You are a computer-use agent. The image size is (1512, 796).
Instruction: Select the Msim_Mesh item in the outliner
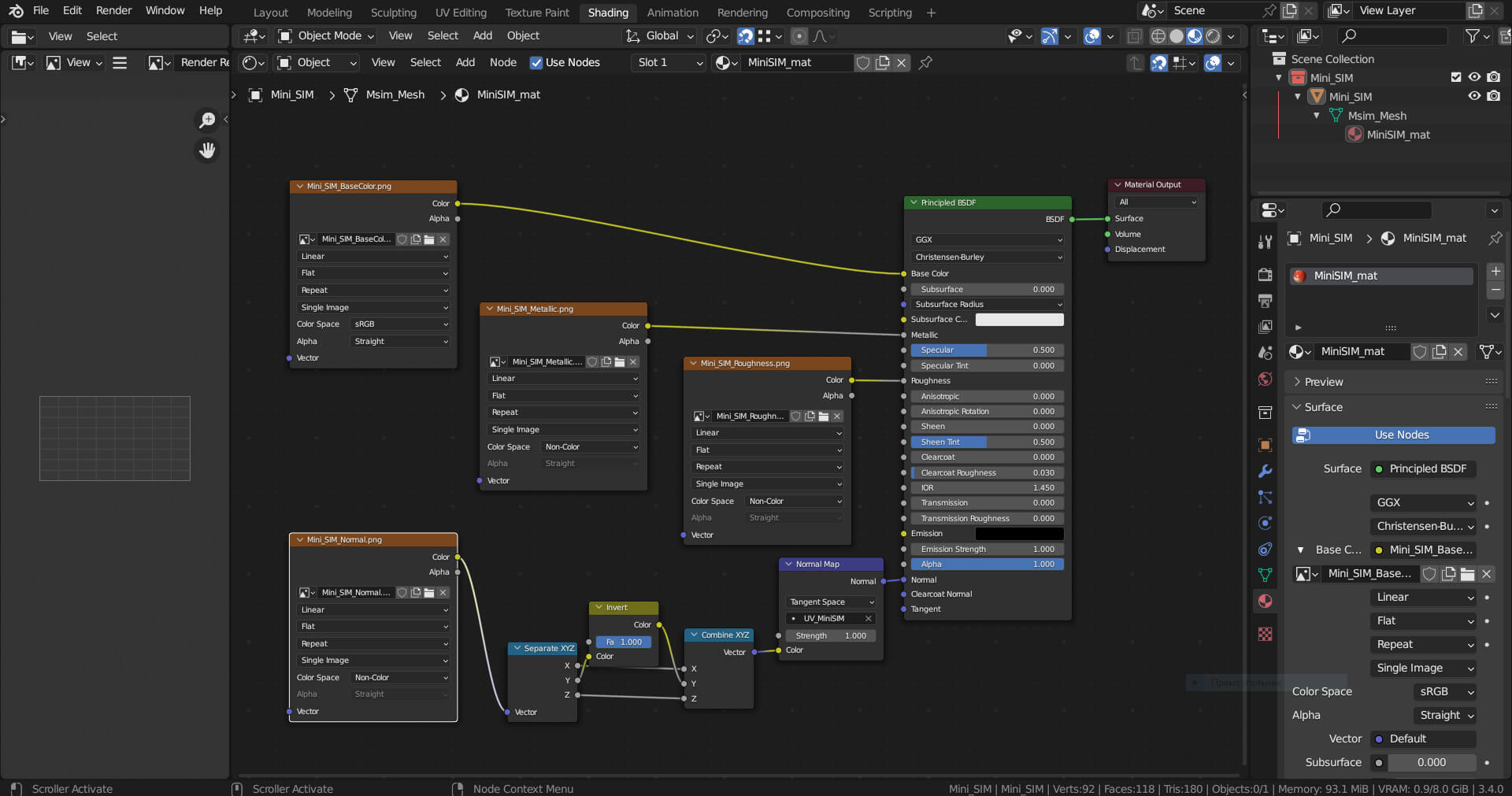[x=1377, y=116]
